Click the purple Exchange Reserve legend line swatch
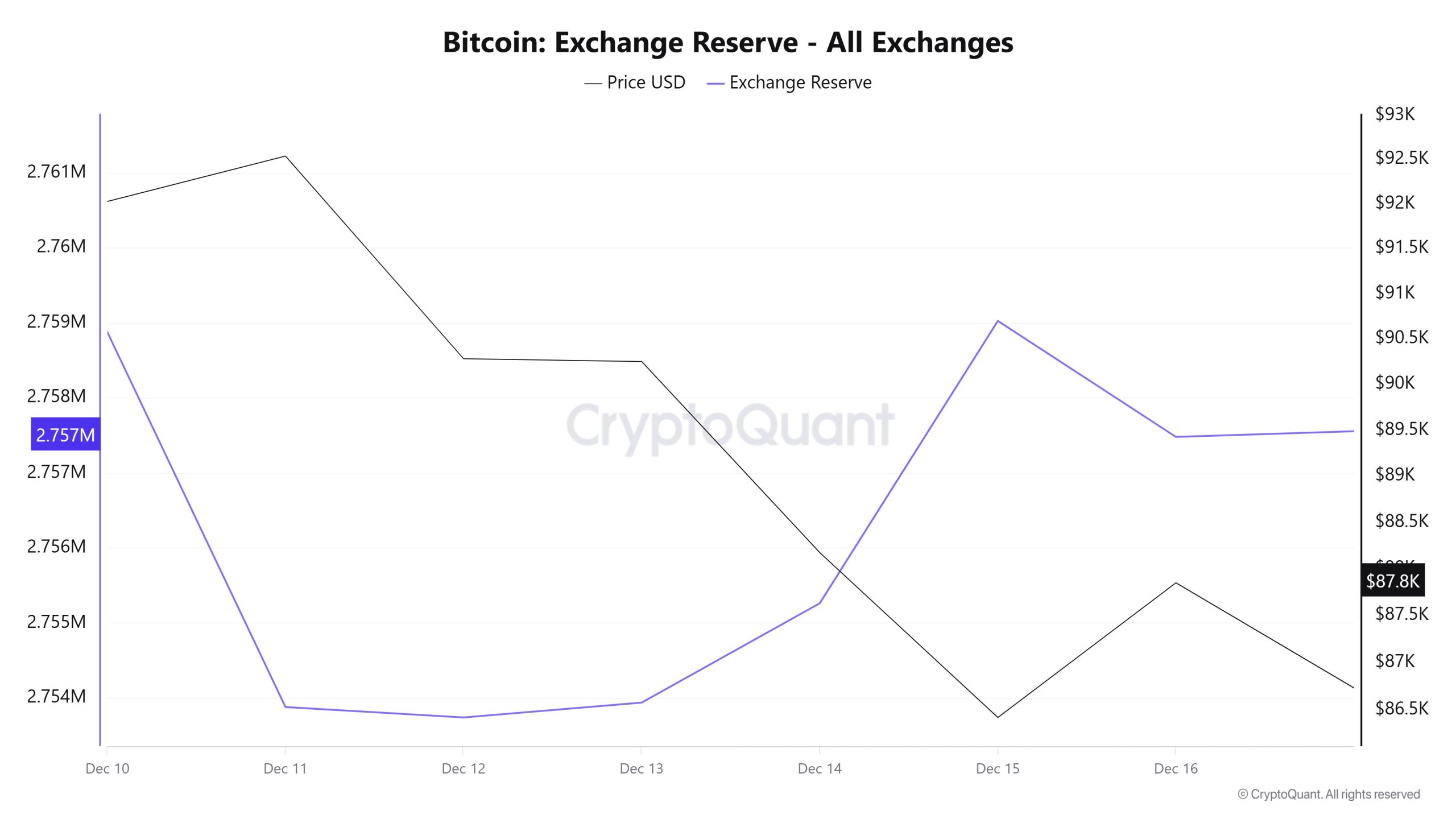The image size is (1456, 819). 715,84
